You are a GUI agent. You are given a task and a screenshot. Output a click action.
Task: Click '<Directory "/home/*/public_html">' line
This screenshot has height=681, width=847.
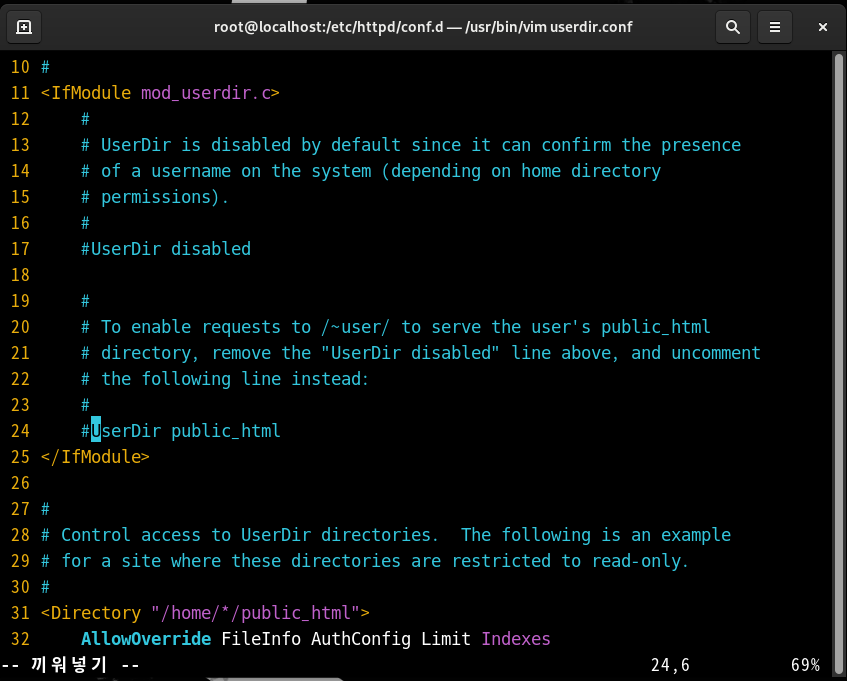(205, 613)
